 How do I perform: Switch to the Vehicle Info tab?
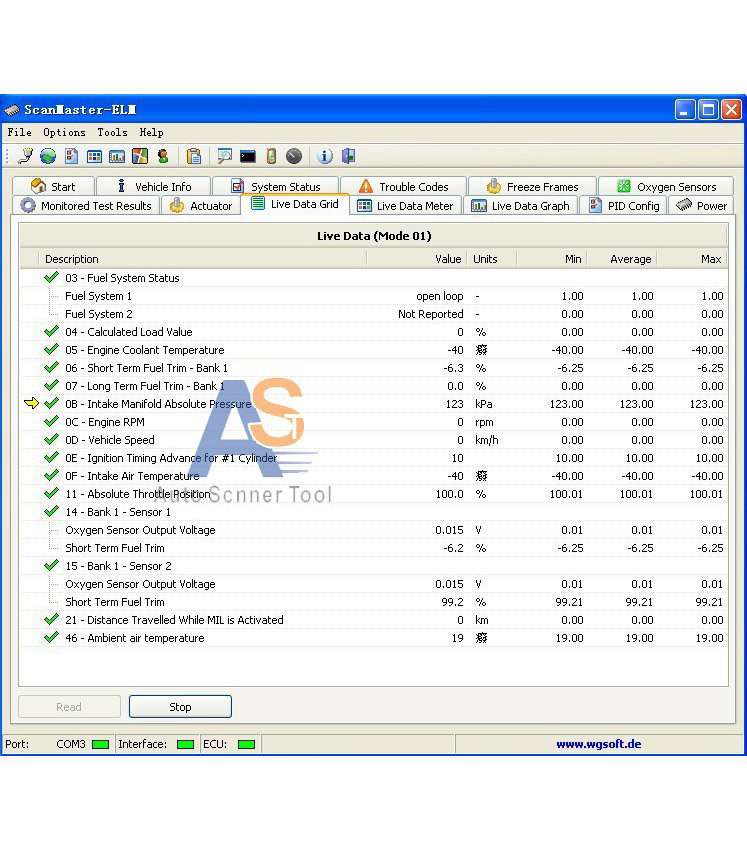tap(154, 186)
